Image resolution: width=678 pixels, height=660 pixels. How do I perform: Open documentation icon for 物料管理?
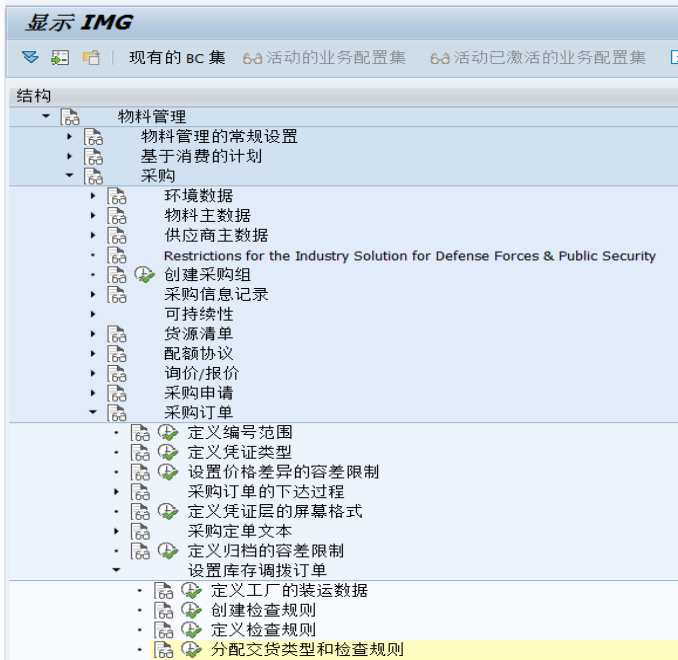point(70,117)
